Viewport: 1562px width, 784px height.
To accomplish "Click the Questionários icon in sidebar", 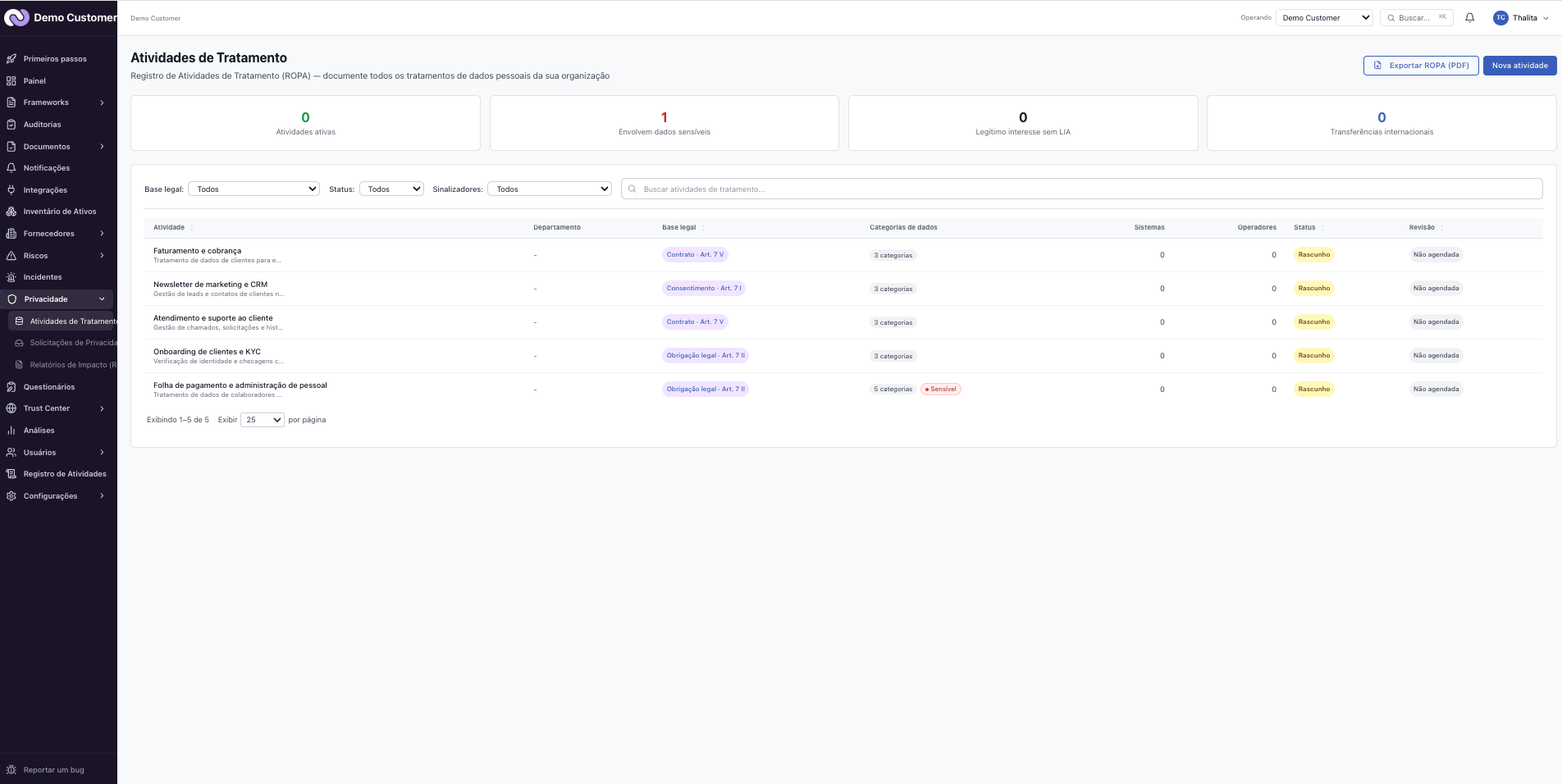I will (x=11, y=387).
